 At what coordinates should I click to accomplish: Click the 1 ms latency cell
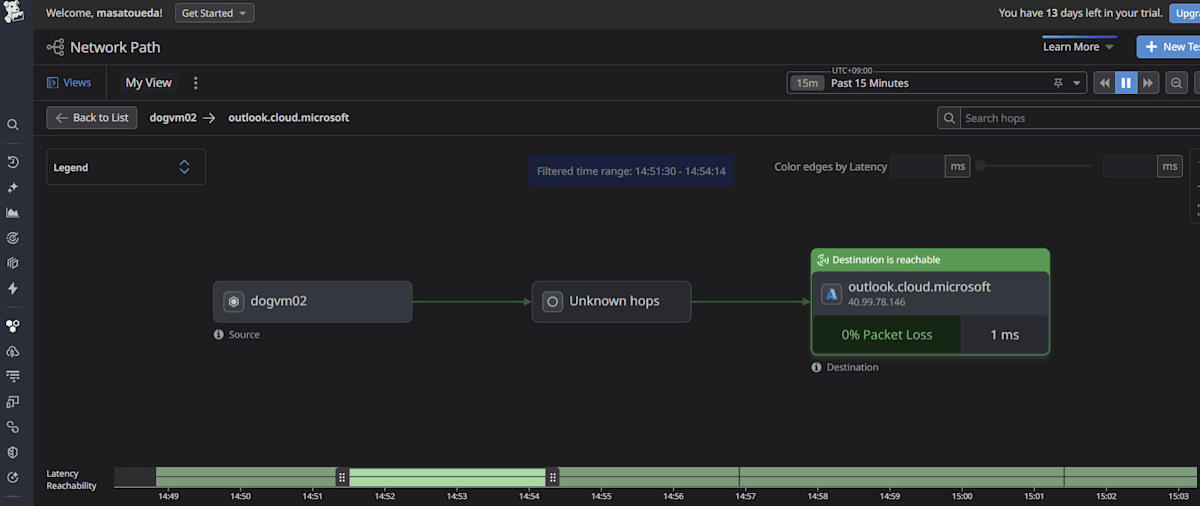[1005, 335]
